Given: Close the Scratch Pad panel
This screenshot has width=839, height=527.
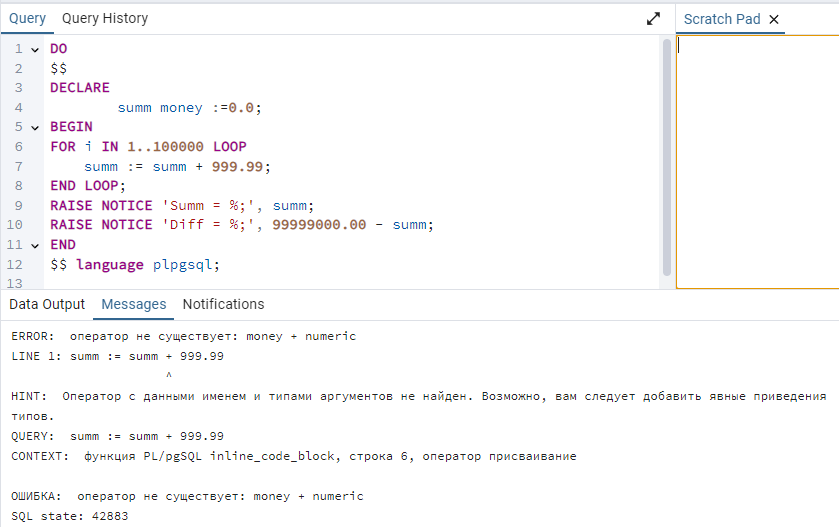Looking at the screenshot, I should click(x=774, y=20).
